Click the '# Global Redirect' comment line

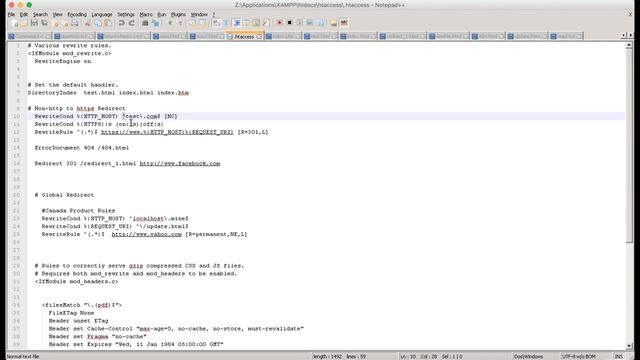click(64, 195)
